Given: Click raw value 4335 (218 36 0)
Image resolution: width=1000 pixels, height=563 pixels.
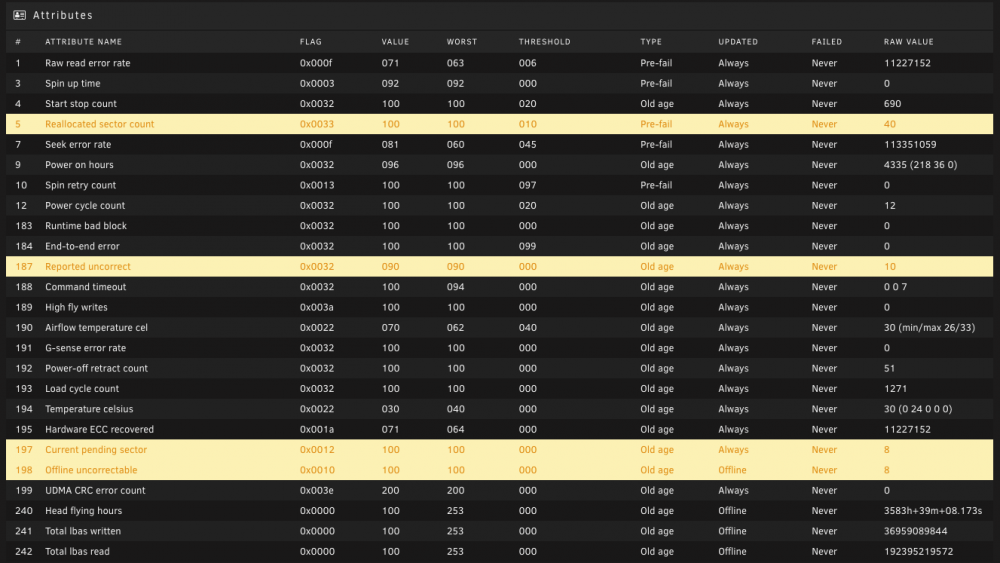Looking at the screenshot, I should pos(920,165).
